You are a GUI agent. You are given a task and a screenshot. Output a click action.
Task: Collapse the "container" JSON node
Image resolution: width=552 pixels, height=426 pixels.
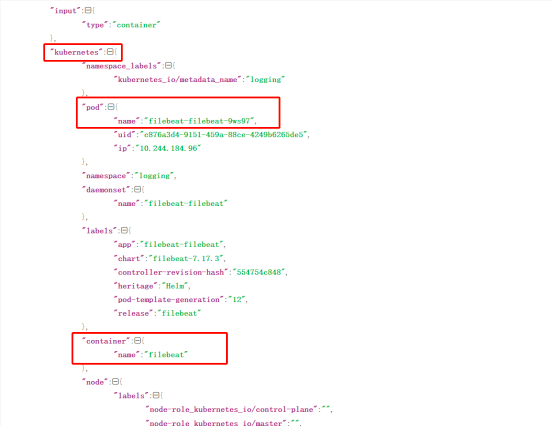(x=137, y=340)
